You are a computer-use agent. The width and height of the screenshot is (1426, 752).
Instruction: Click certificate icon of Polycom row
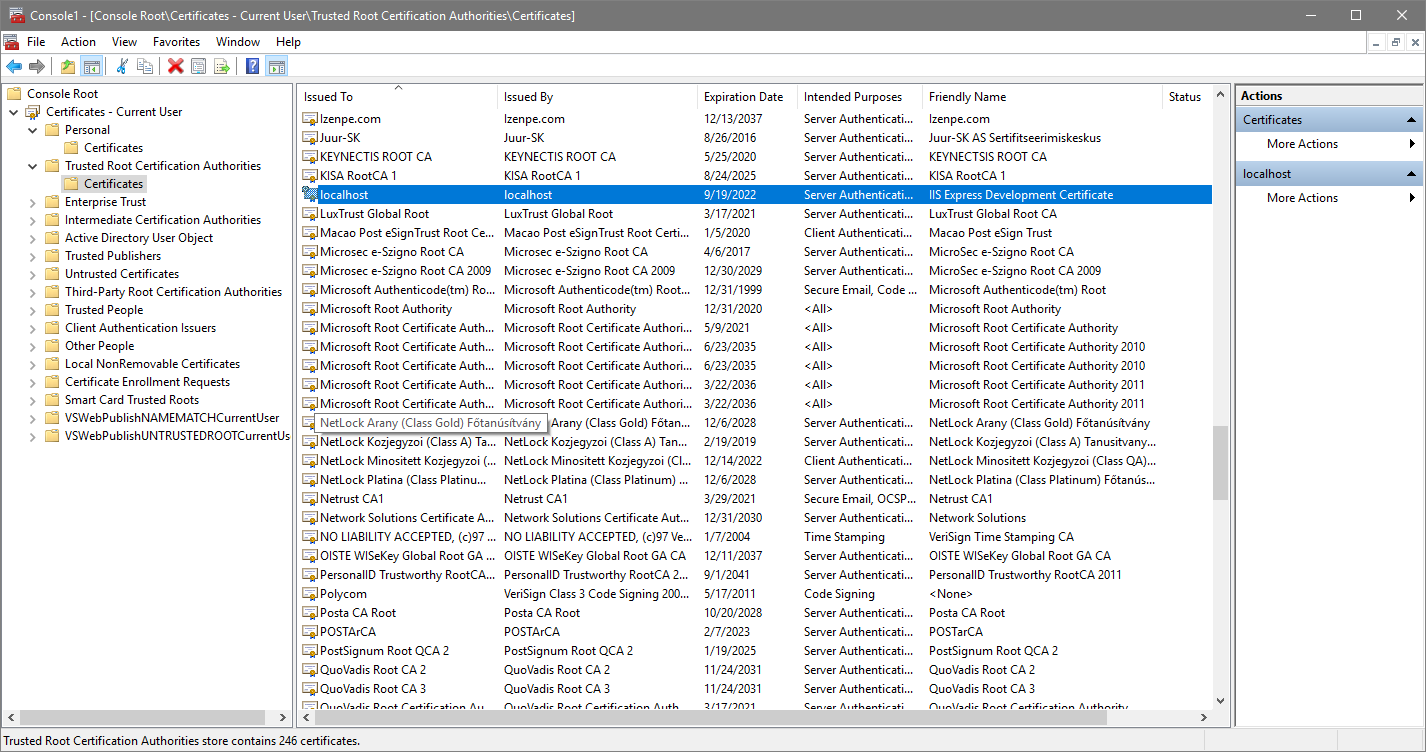pos(310,594)
